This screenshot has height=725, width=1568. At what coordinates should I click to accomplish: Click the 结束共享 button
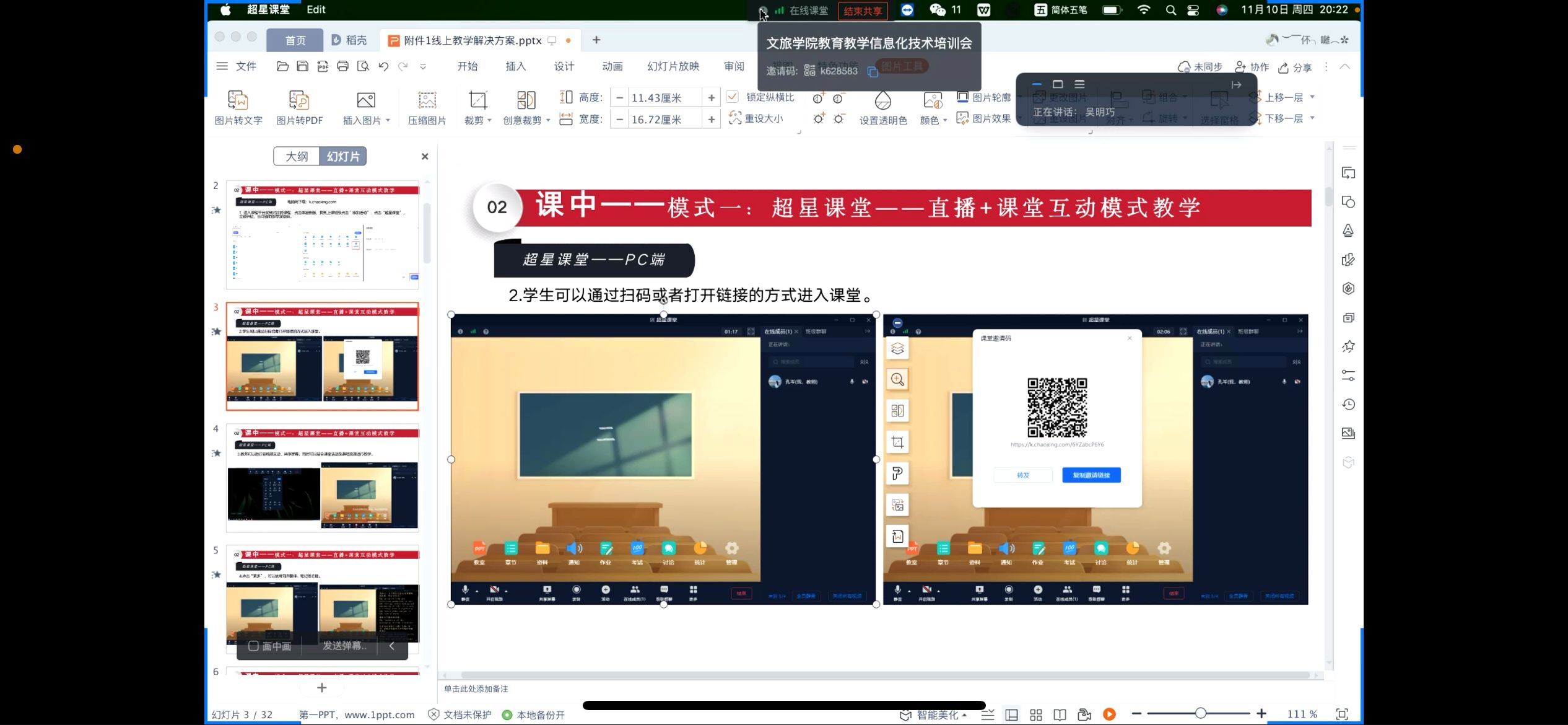point(863,11)
